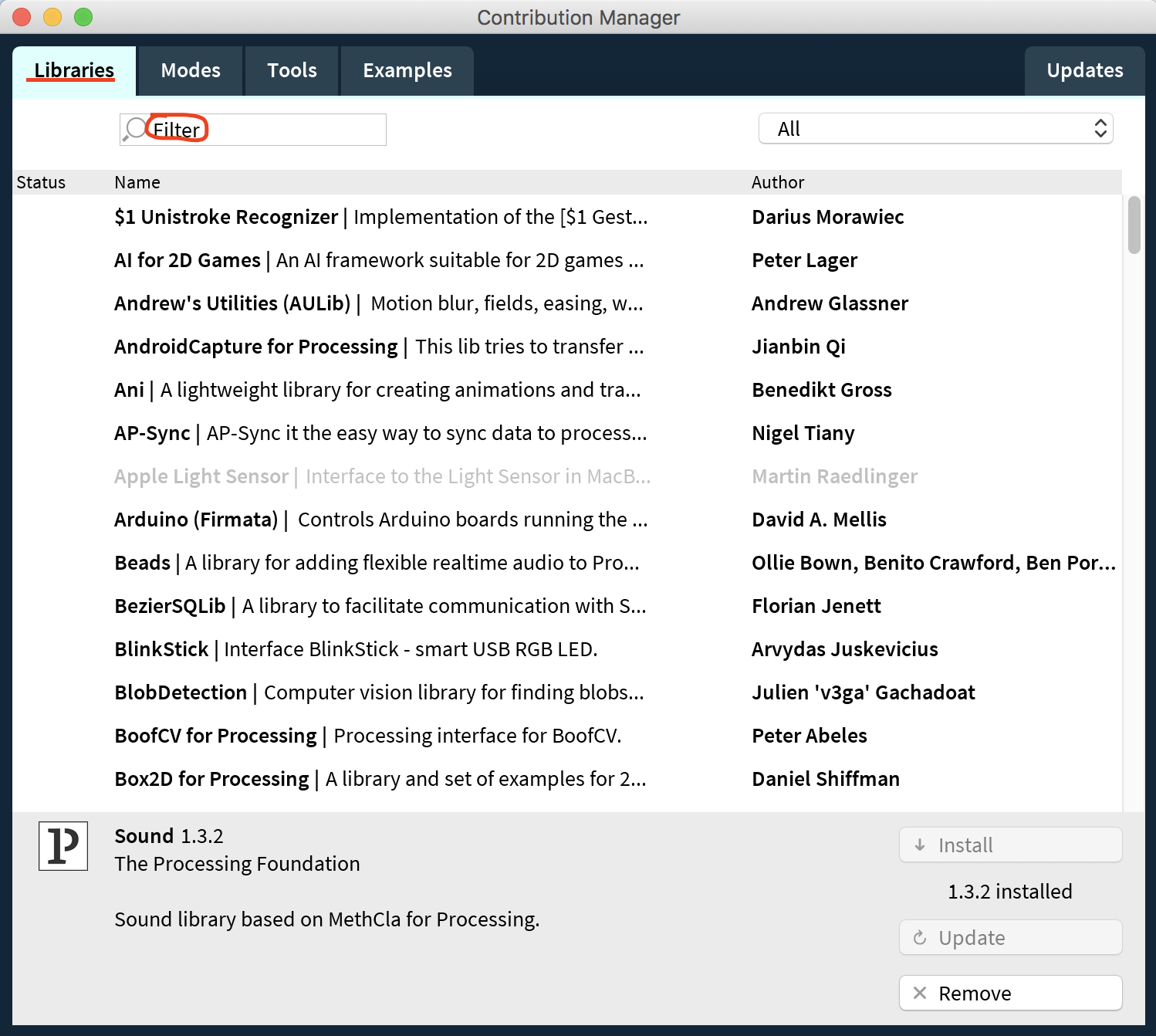Viewport: 1156px width, 1036px height.
Task: Select the $1 Unistroke Recognizer library
Action: (x=567, y=217)
